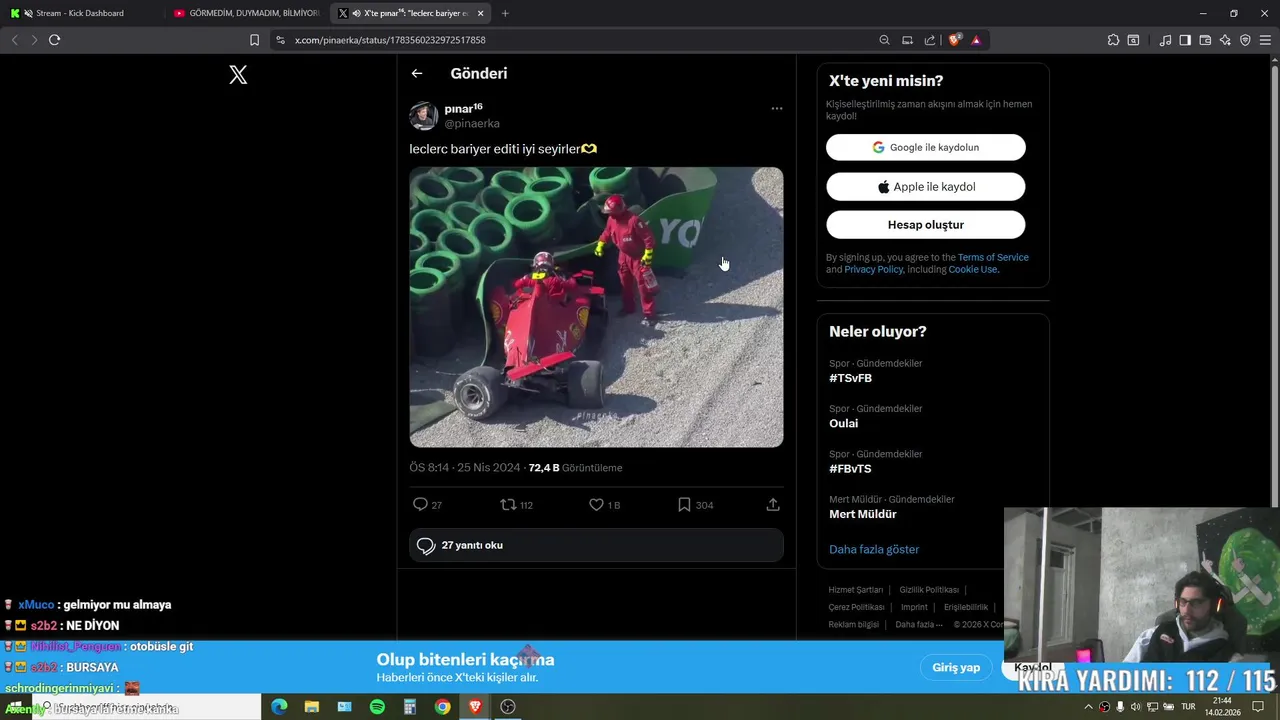The height and width of the screenshot is (720, 1280).
Task: Sign up with 'Apple ile kaydol'
Action: point(926,187)
